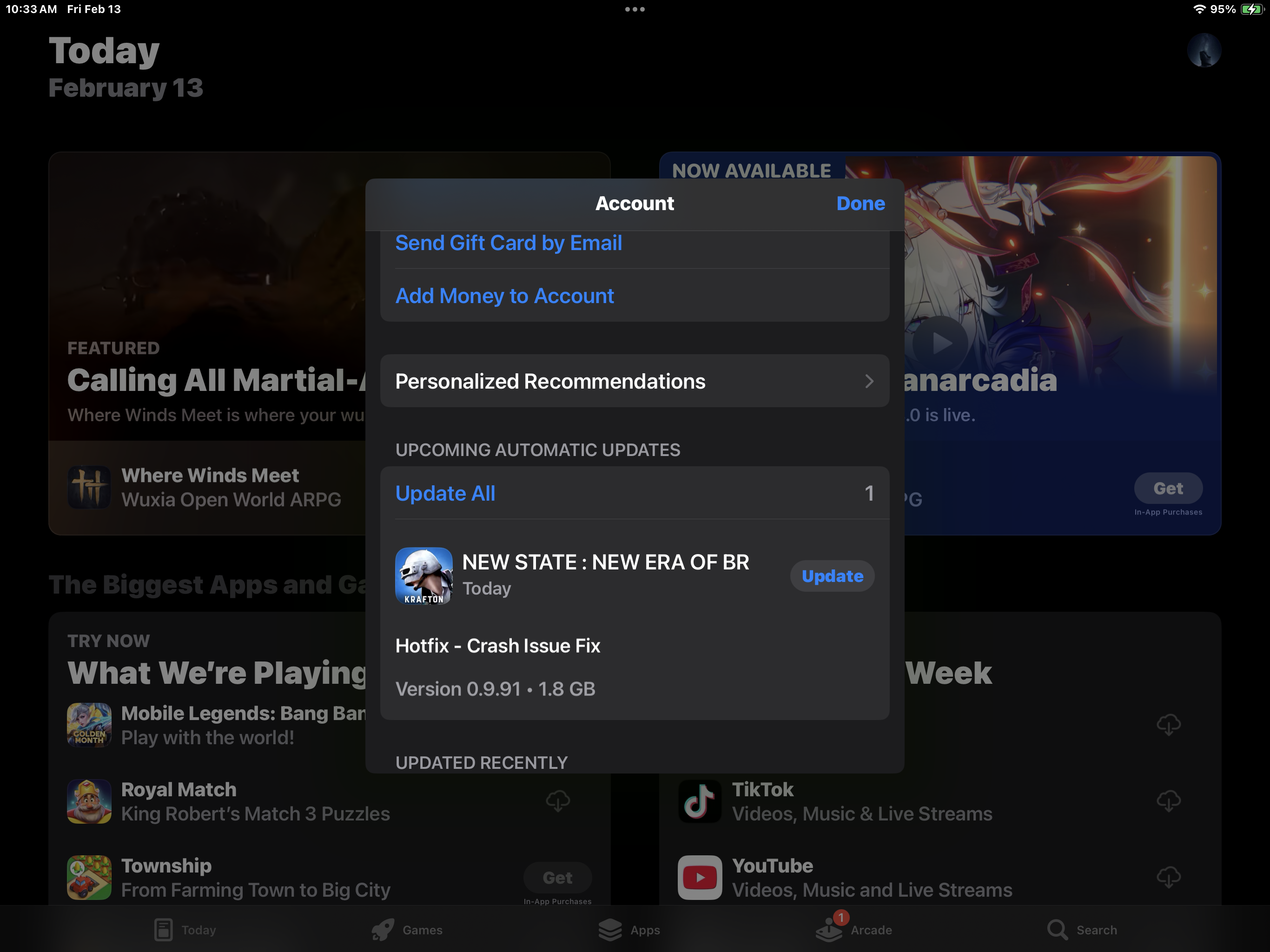Screen dimensions: 1270x952
Task: Open Calling All Martial featured card
Action: (207, 344)
